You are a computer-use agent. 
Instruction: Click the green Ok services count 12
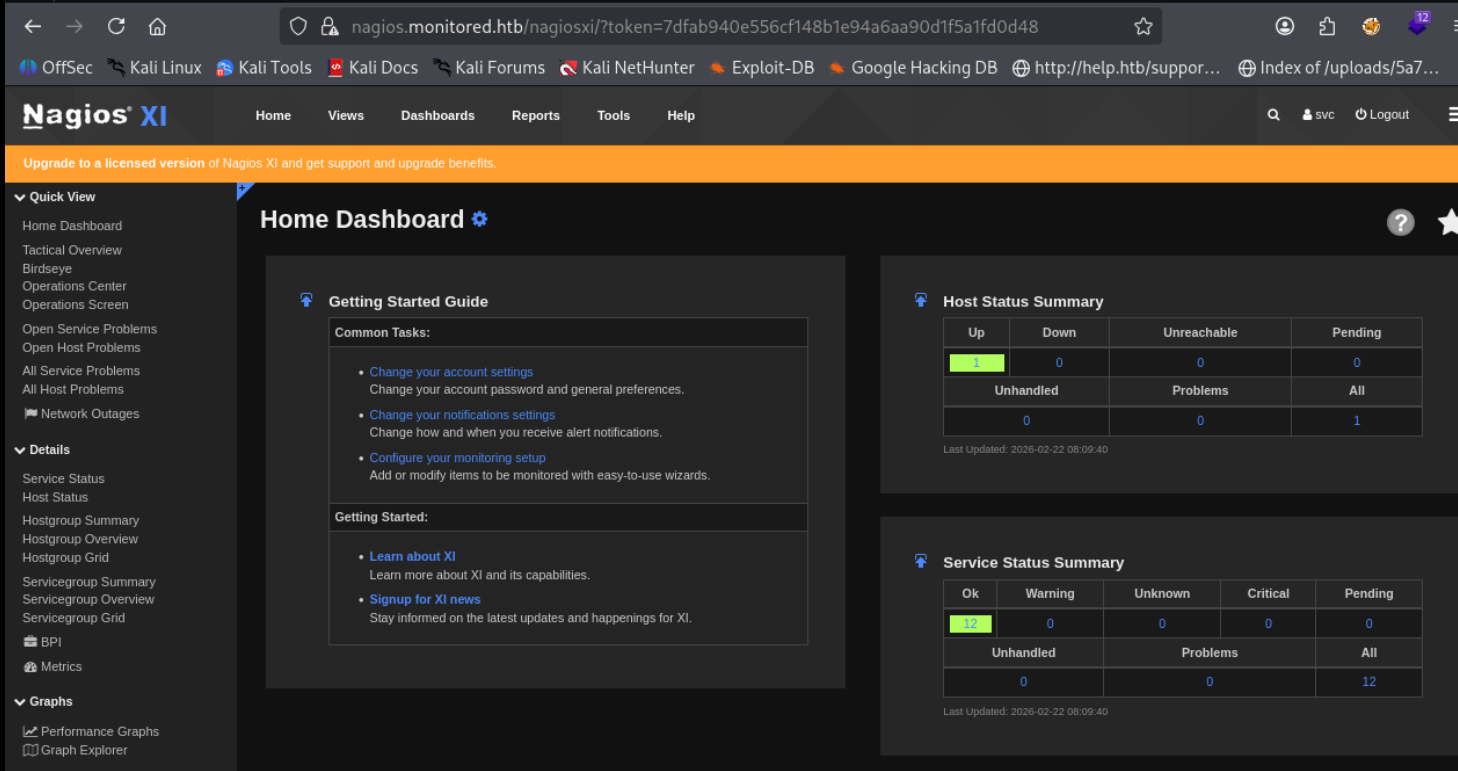point(970,624)
